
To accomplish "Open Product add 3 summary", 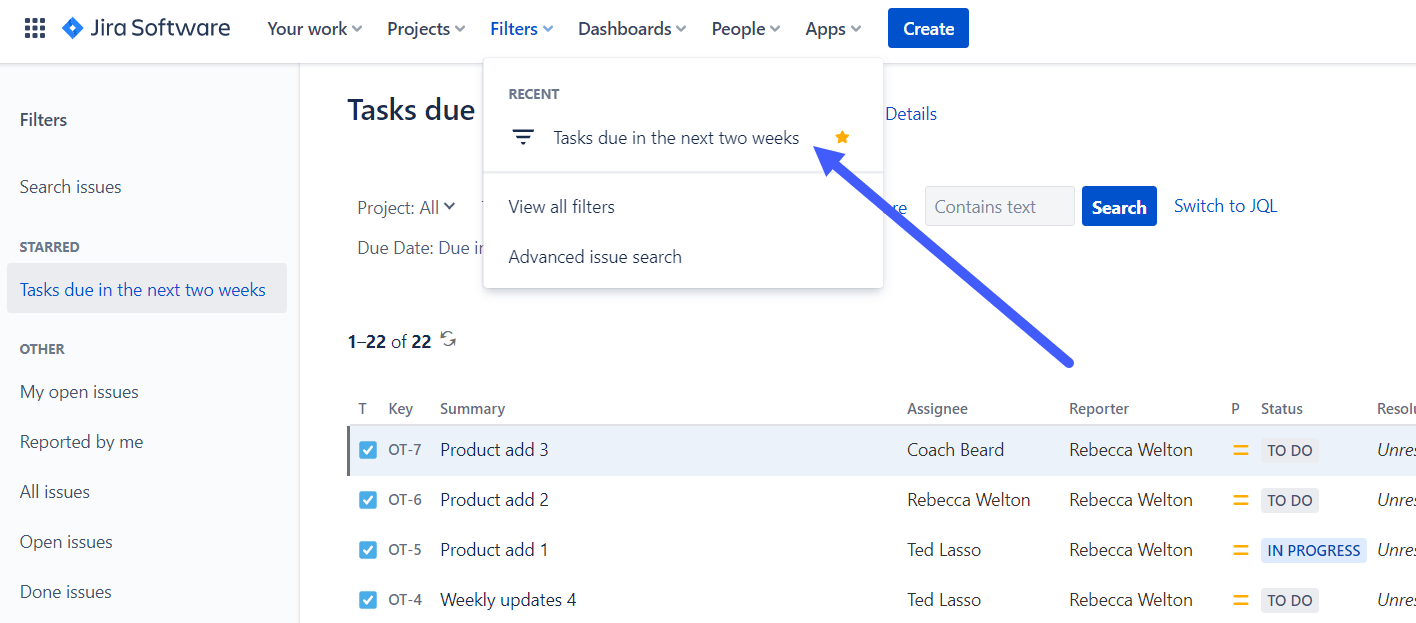I will 494,450.
